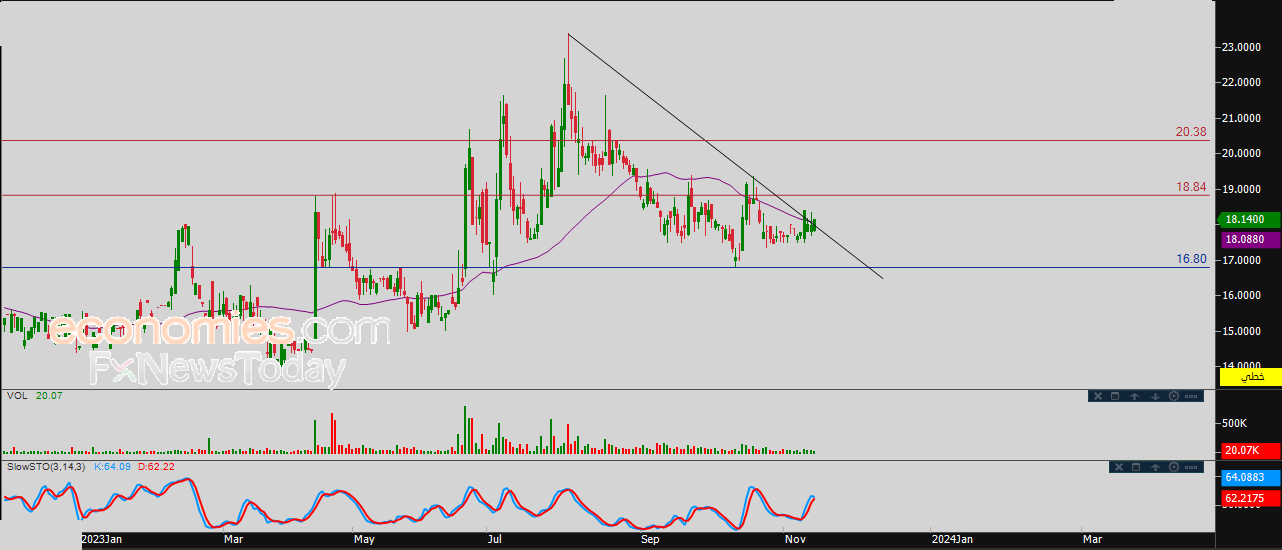Move the VOL panel down
The width and height of the screenshot is (1282, 550).
(x=1155, y=396)
